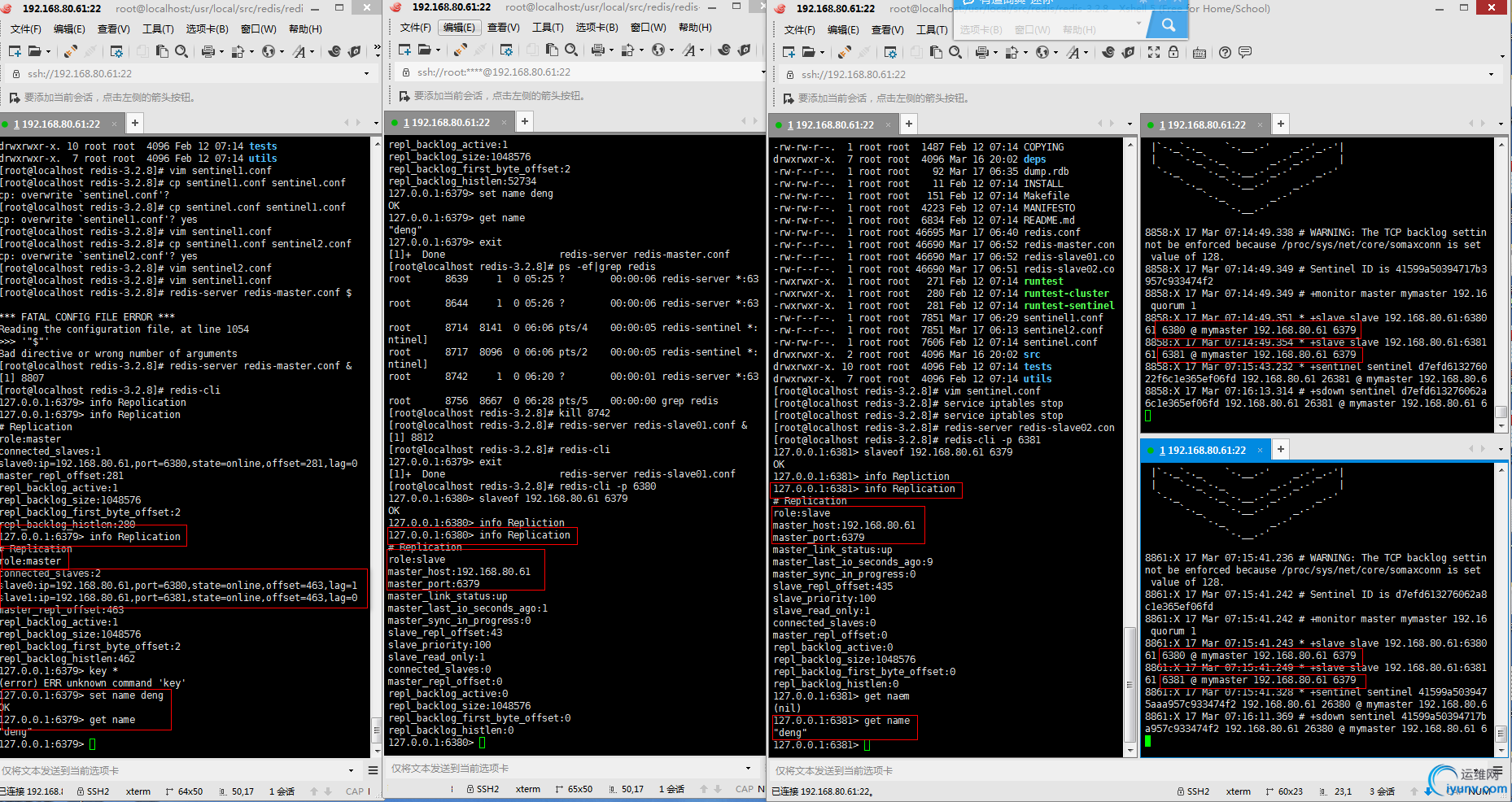Expand Open folder dropdown arrow in left window

49,52
